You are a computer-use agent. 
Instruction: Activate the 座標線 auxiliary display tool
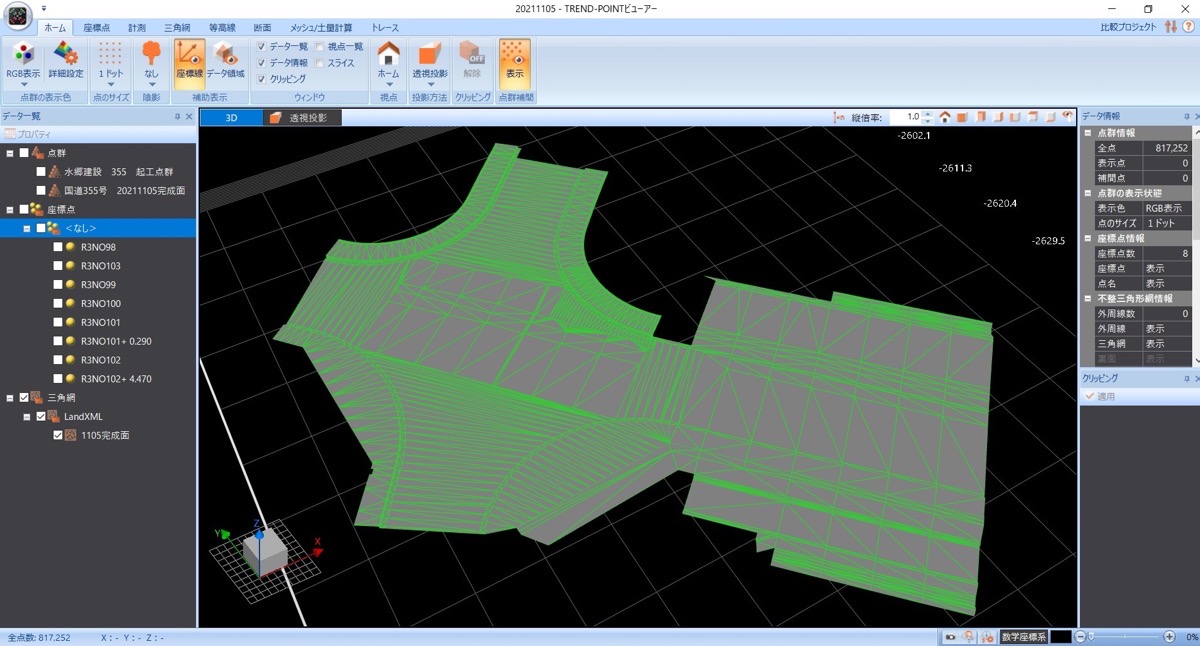pos(189,60)
